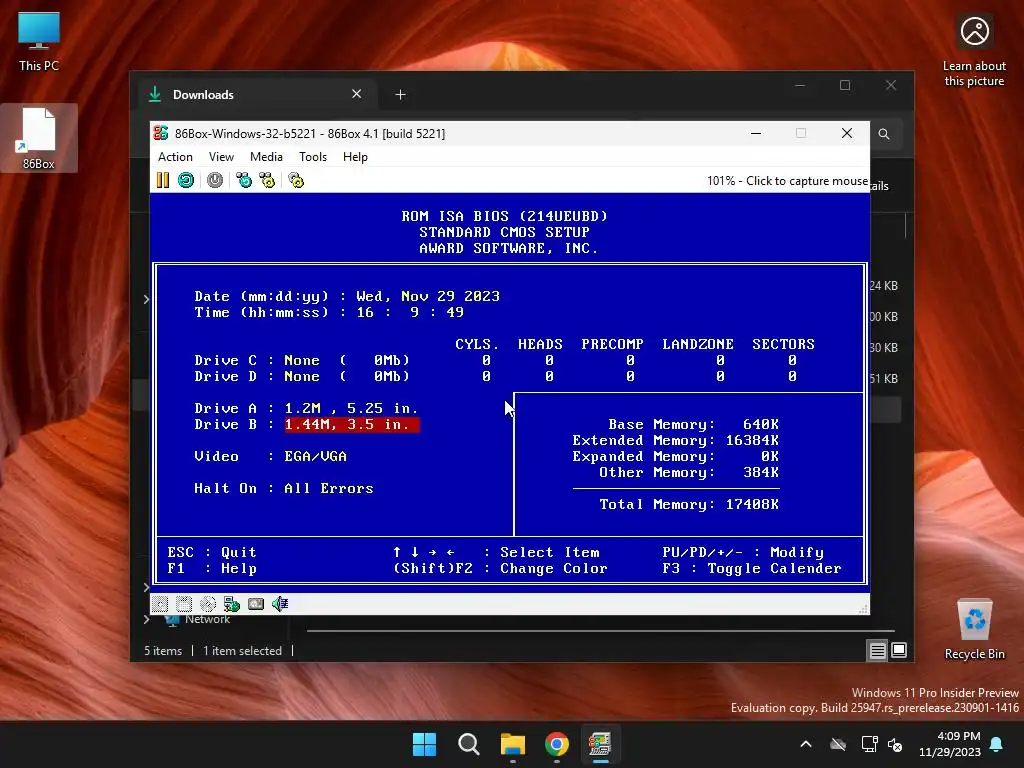This screenshot has width=1024, height=768.
Task: Open taskbar Search
Action: click(468, 744)
